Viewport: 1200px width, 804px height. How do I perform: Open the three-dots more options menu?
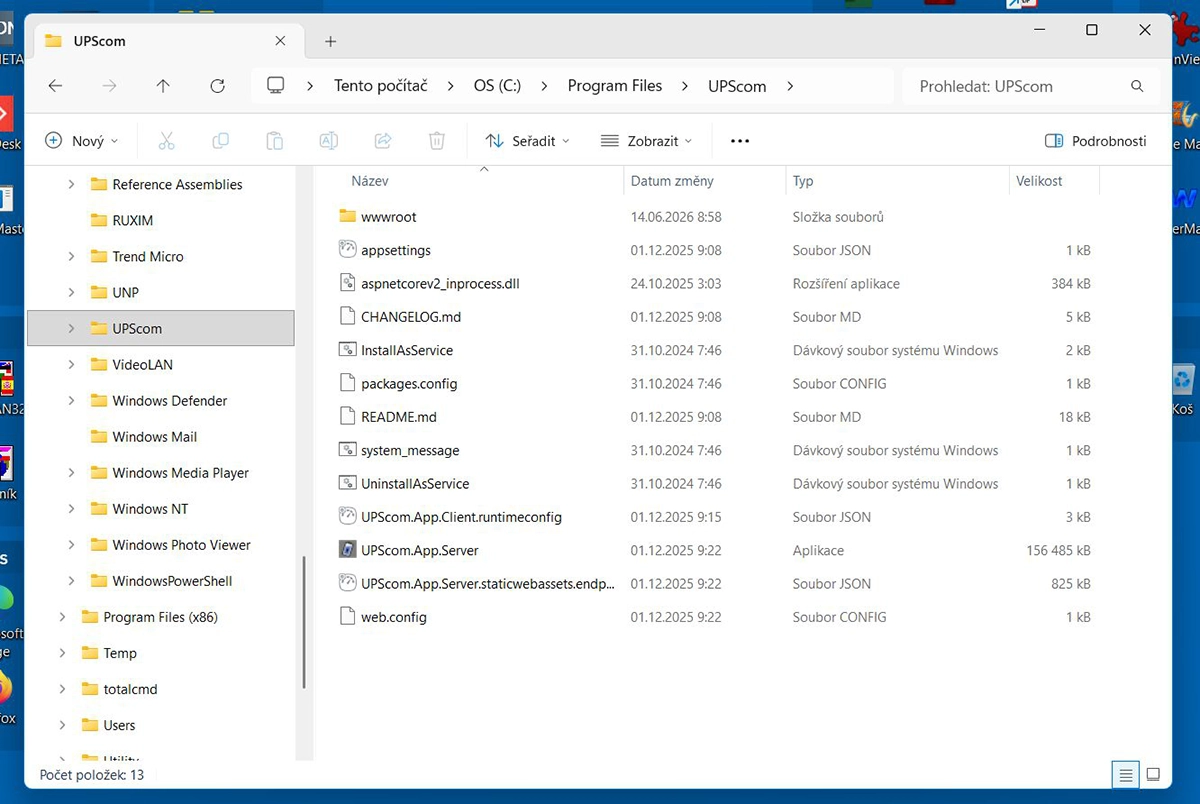pos(740,141)
